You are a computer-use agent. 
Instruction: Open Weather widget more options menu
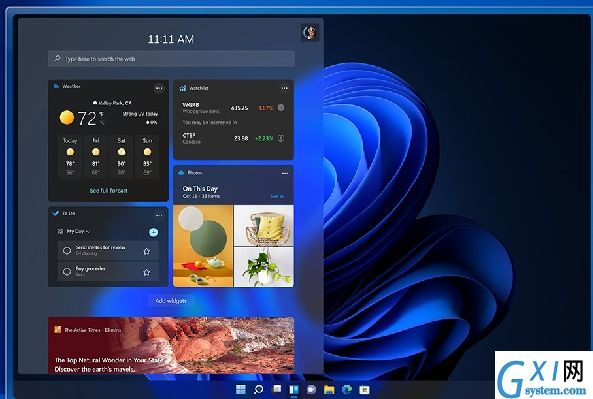[x=159, y=88]
